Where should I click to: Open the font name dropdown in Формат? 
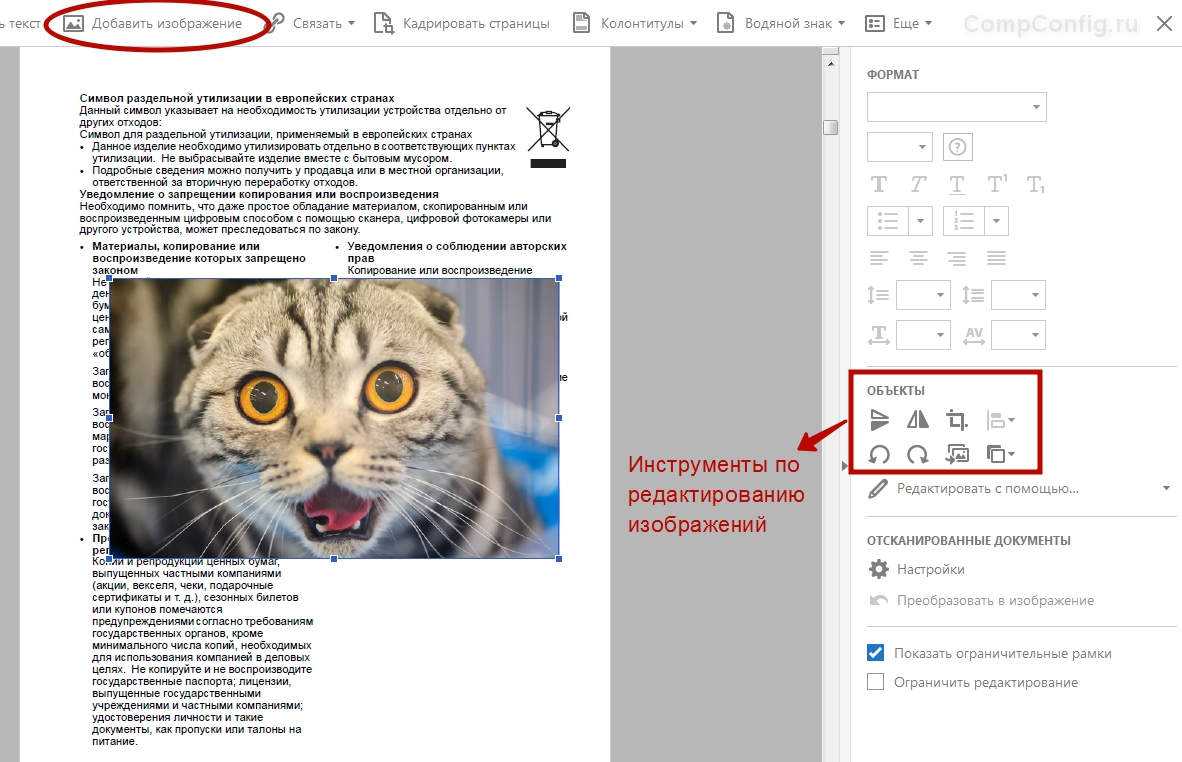957,107
